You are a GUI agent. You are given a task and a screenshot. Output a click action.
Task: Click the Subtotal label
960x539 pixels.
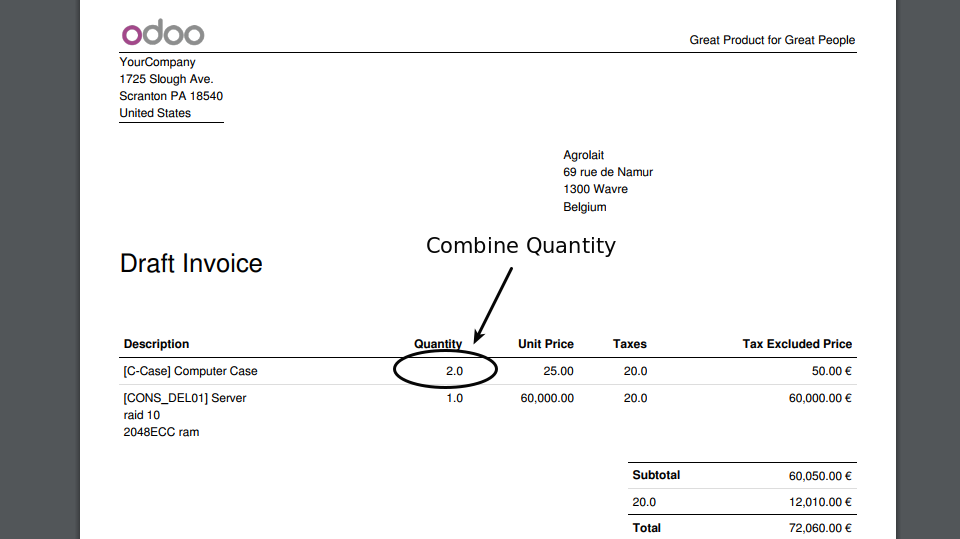656,475
